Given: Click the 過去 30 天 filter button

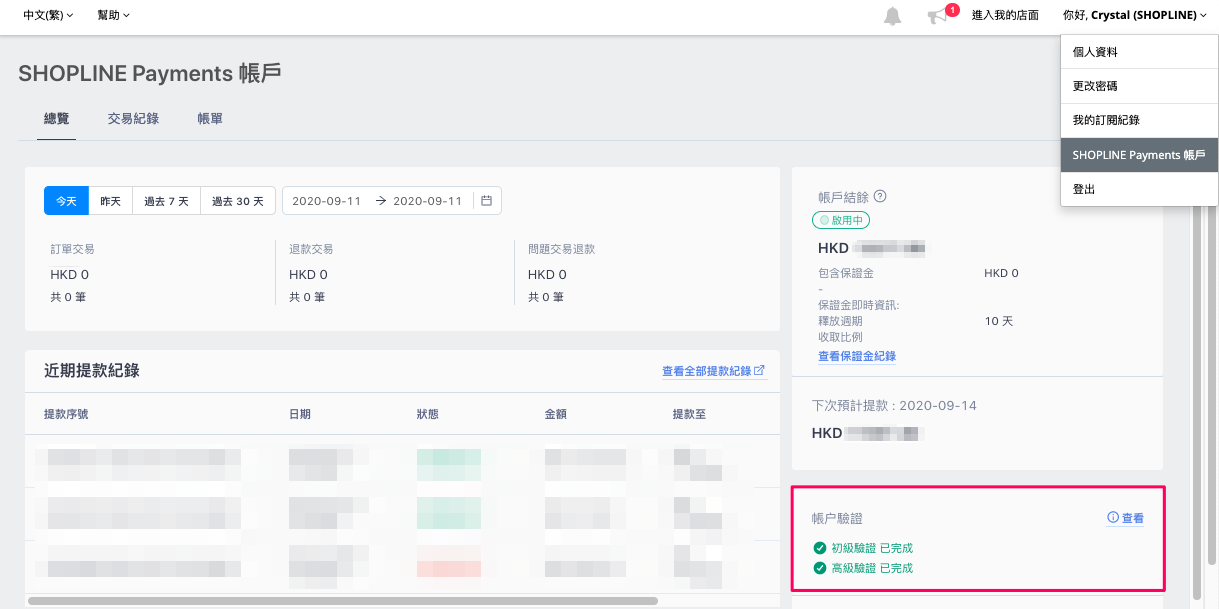Looking at the screenshot, I should (238, 201).
